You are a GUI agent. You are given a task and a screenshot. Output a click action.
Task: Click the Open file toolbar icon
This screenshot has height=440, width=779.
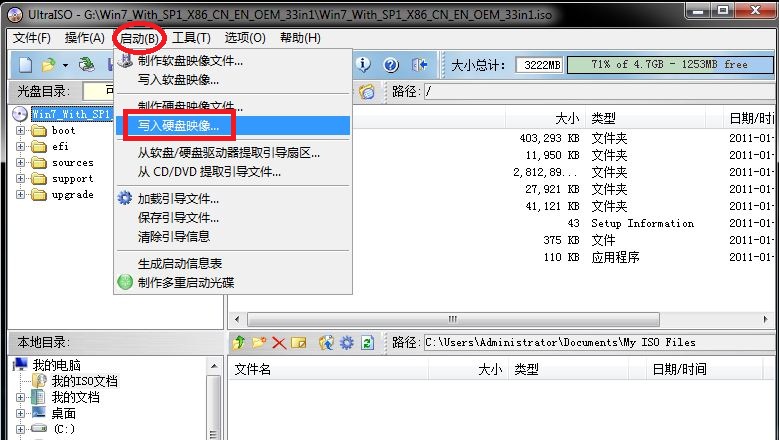pyautogui.click(x=47, y=65)
